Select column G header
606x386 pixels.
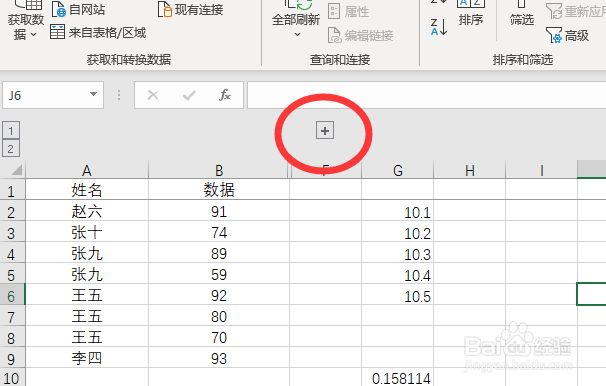coord(397,170)
